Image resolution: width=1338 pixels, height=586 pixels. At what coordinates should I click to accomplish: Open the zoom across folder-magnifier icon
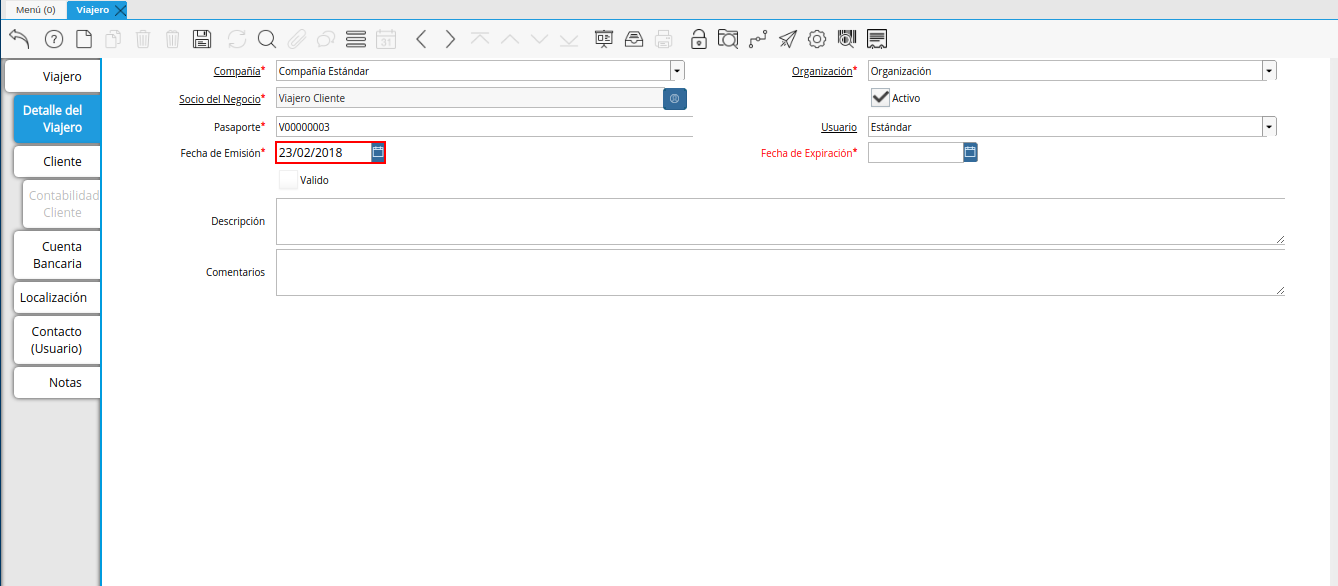pyautogui.click(x=728, y=39)
